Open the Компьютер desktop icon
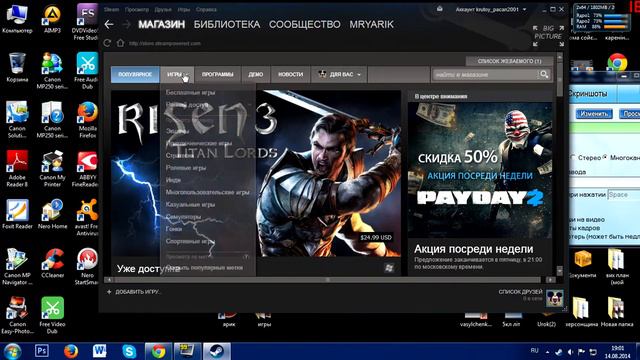 point(17,19)
